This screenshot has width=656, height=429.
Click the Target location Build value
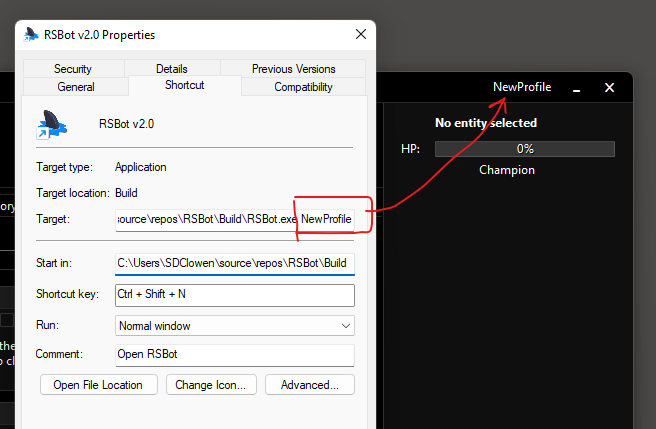click(x=126, y=193)
